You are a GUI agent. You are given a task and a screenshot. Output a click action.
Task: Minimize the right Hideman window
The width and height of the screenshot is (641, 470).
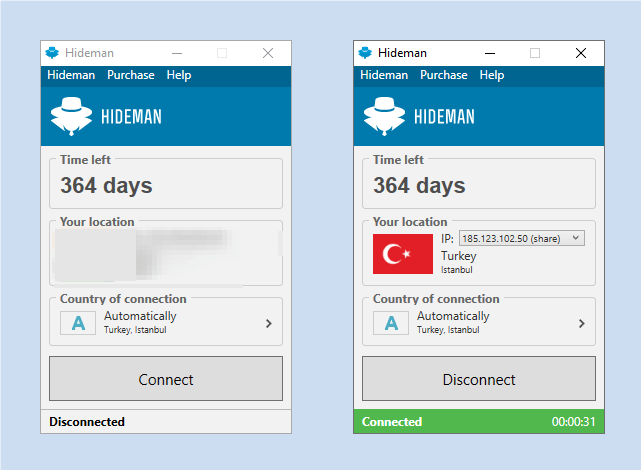pyautogui.click(x=490, y=53)
